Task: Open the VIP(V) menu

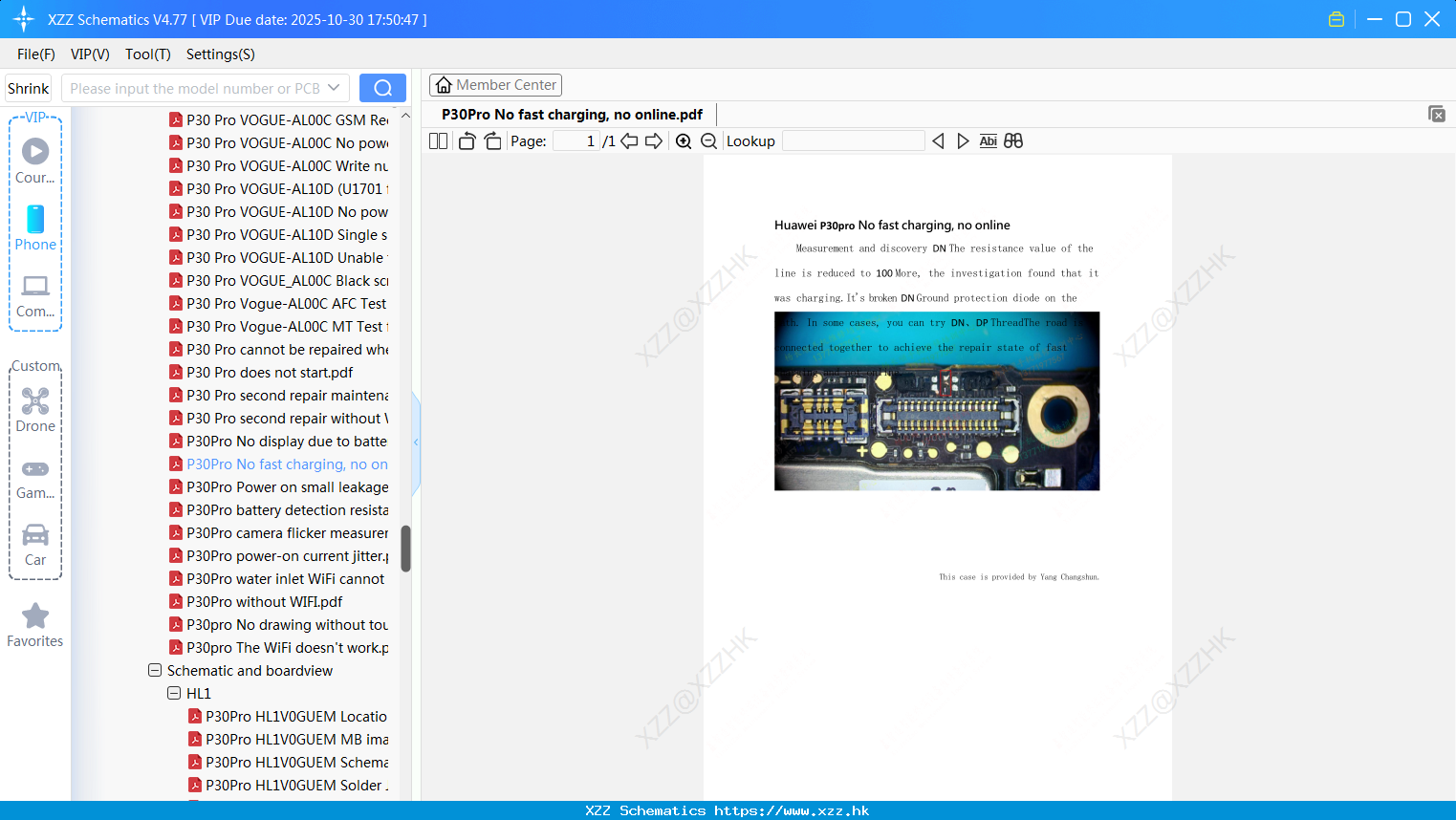Action: tap(90, 54)
